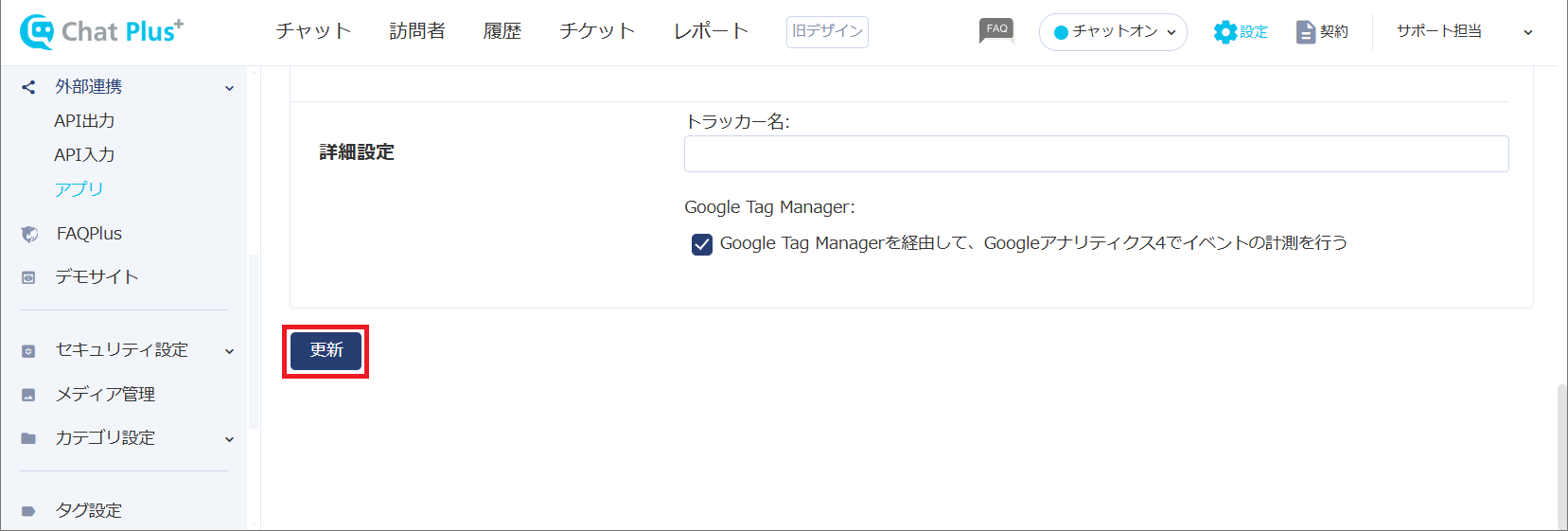Uncheck the Google Tag Manager checkbox
The width and height of the screenshot is (1568, 531).
pyautogui.click(x=702, y=245)
